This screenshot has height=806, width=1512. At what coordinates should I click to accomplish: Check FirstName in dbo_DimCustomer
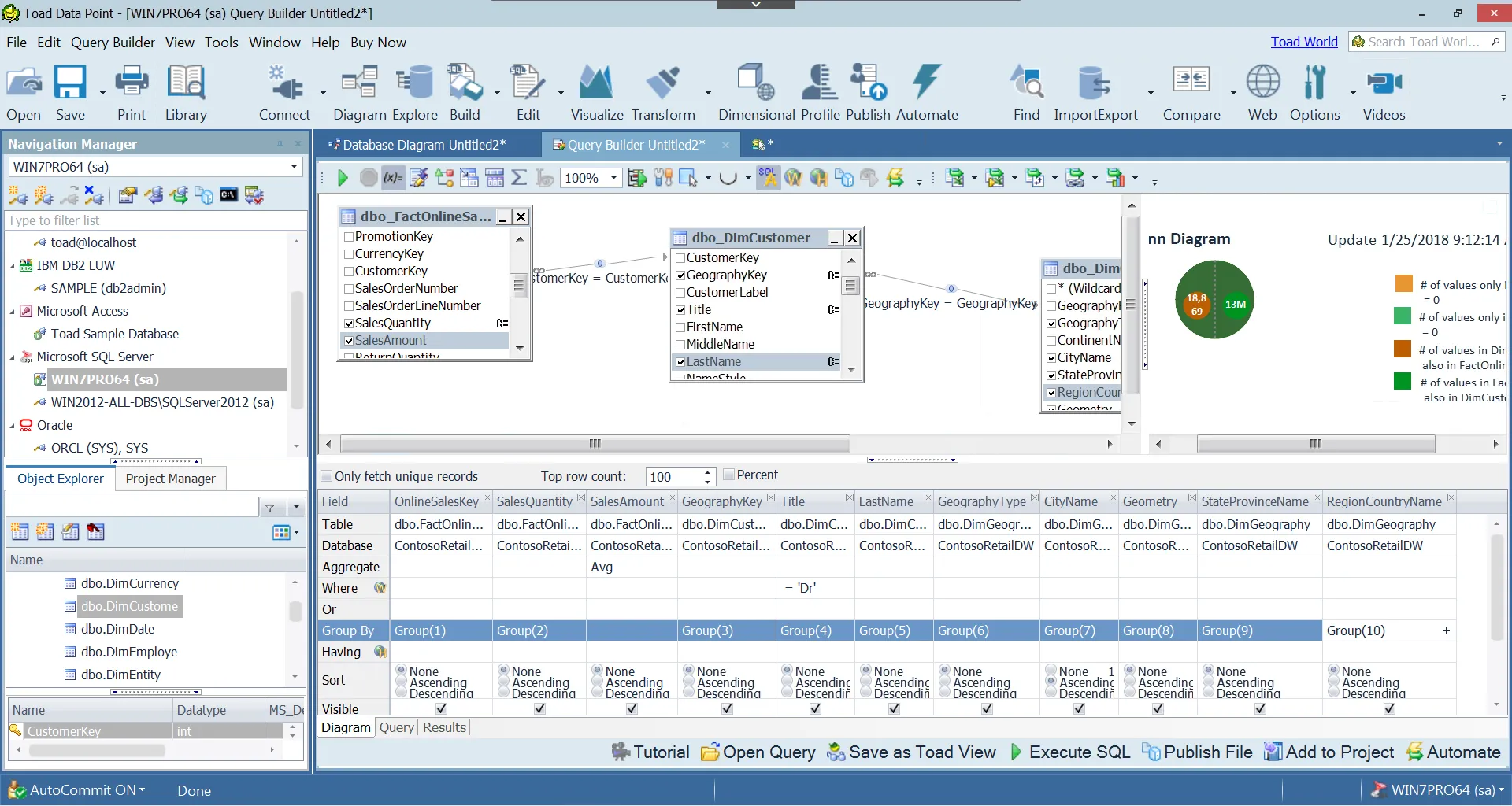(x=680, y=327)
